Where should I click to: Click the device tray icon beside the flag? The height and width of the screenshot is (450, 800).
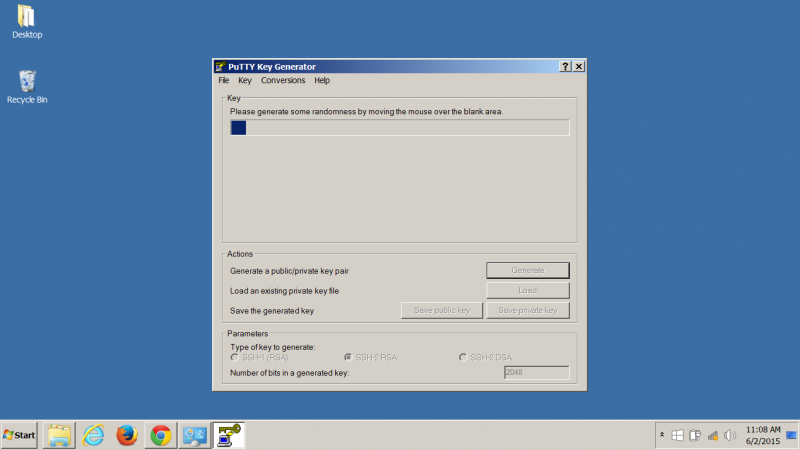click(x=695, y=435)
